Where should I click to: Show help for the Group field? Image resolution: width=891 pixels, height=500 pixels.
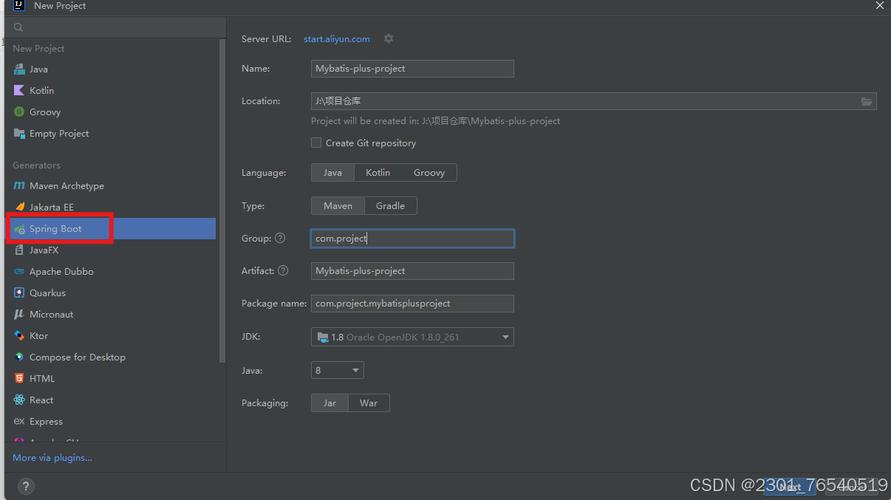(280, 238)
